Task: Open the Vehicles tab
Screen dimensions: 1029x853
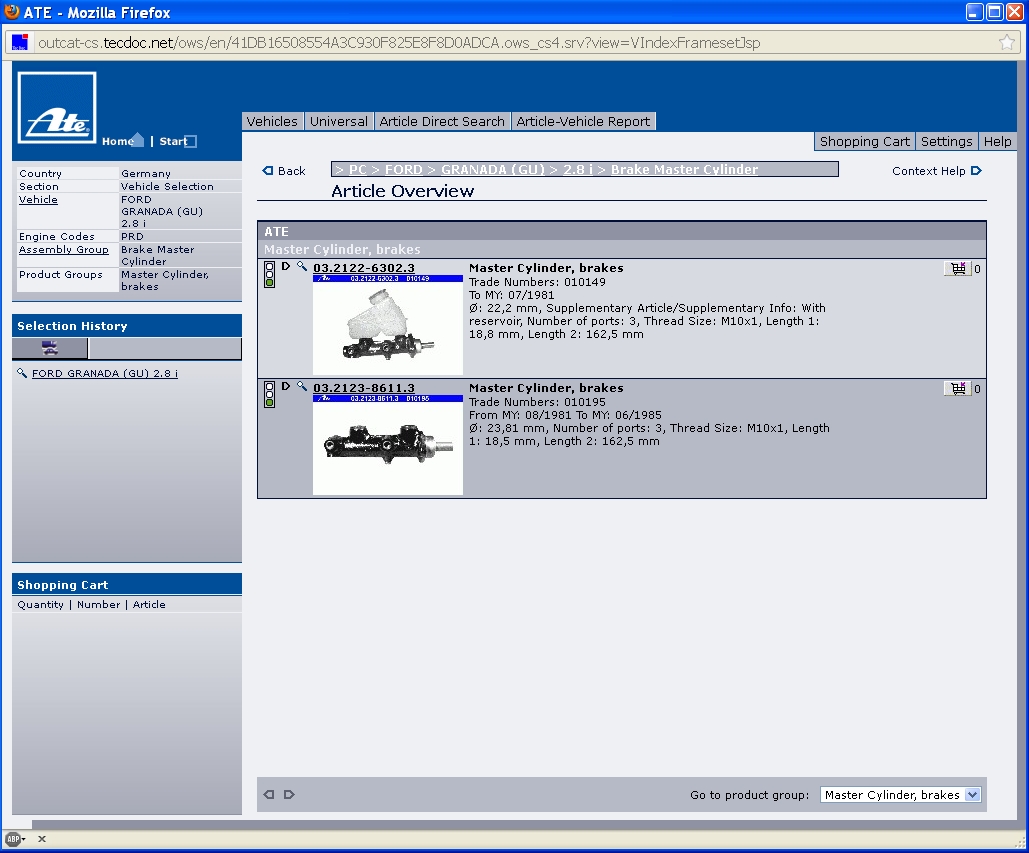Action: click(x=272, y=121)
